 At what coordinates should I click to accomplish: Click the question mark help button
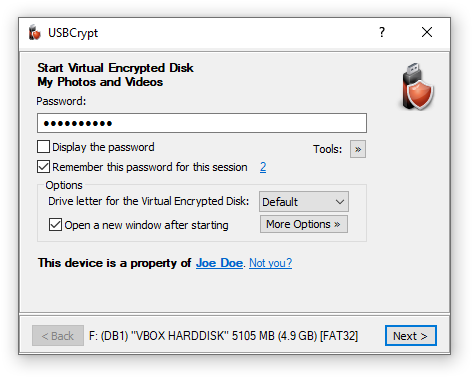(x=382, y=32)
